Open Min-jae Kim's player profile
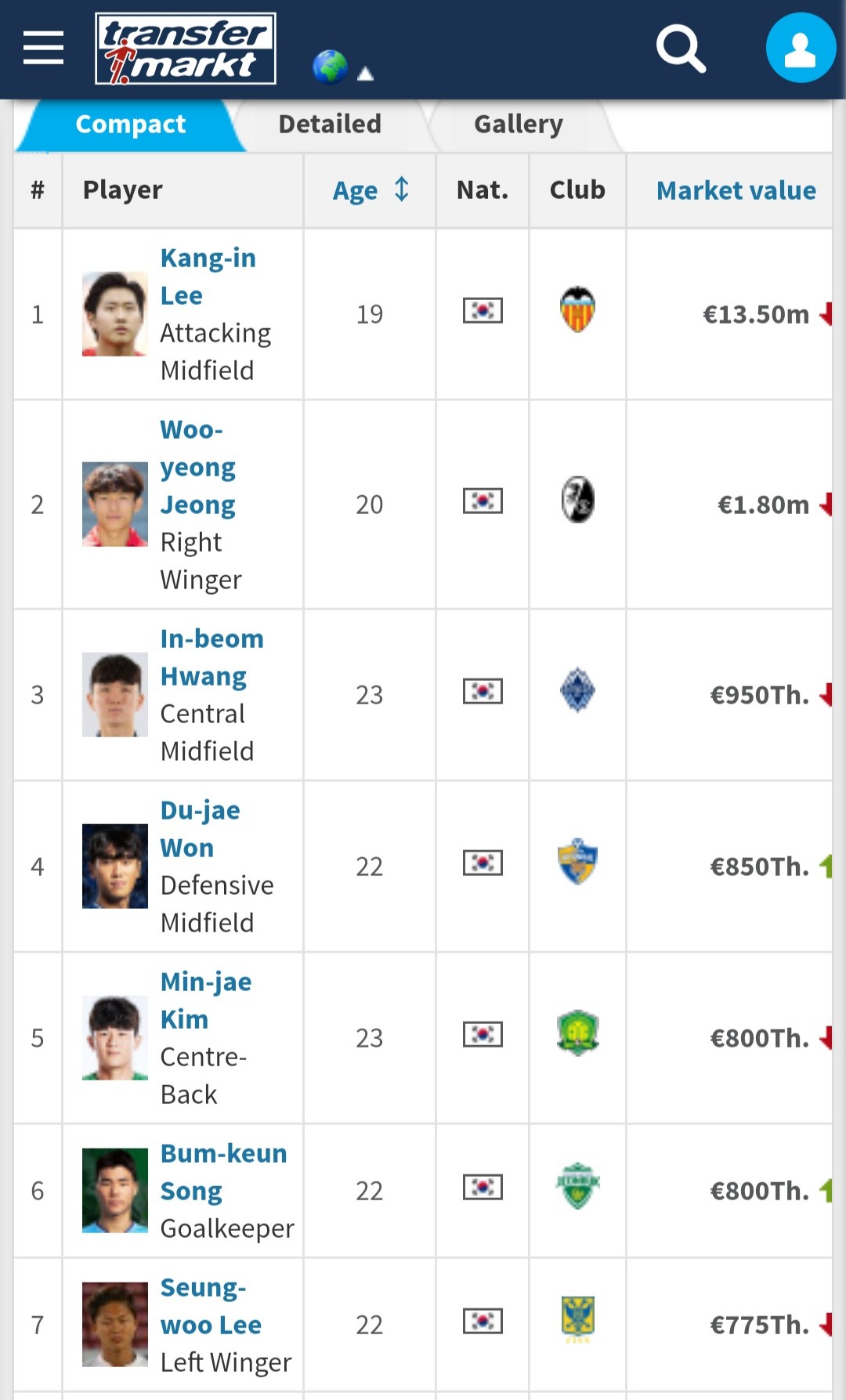The height and width of the screenshot is (1400, 846). (x=205, y=1000)
